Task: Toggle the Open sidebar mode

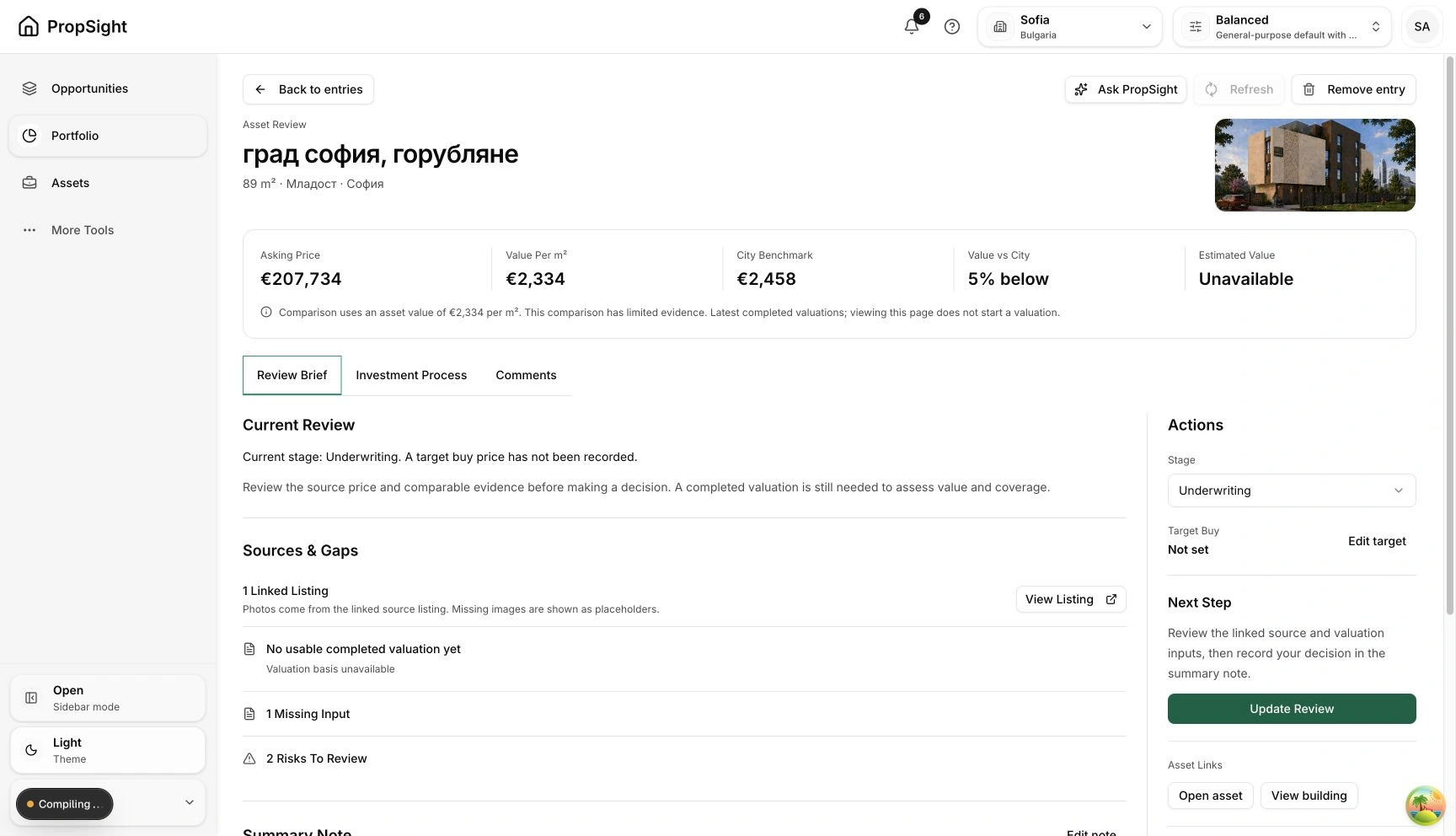Action: [108, 698]
